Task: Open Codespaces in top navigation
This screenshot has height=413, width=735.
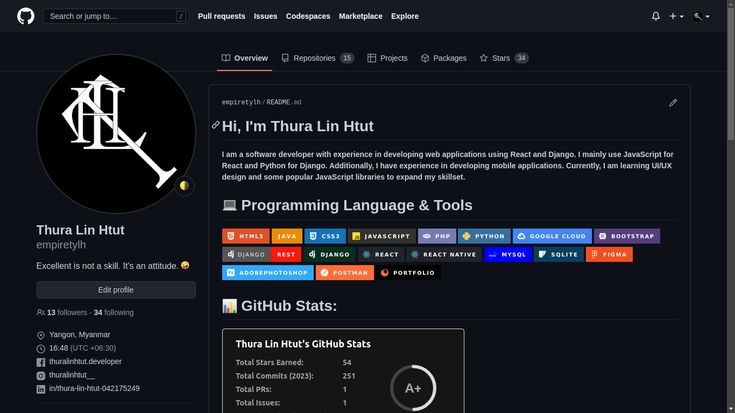Action: 308,16
